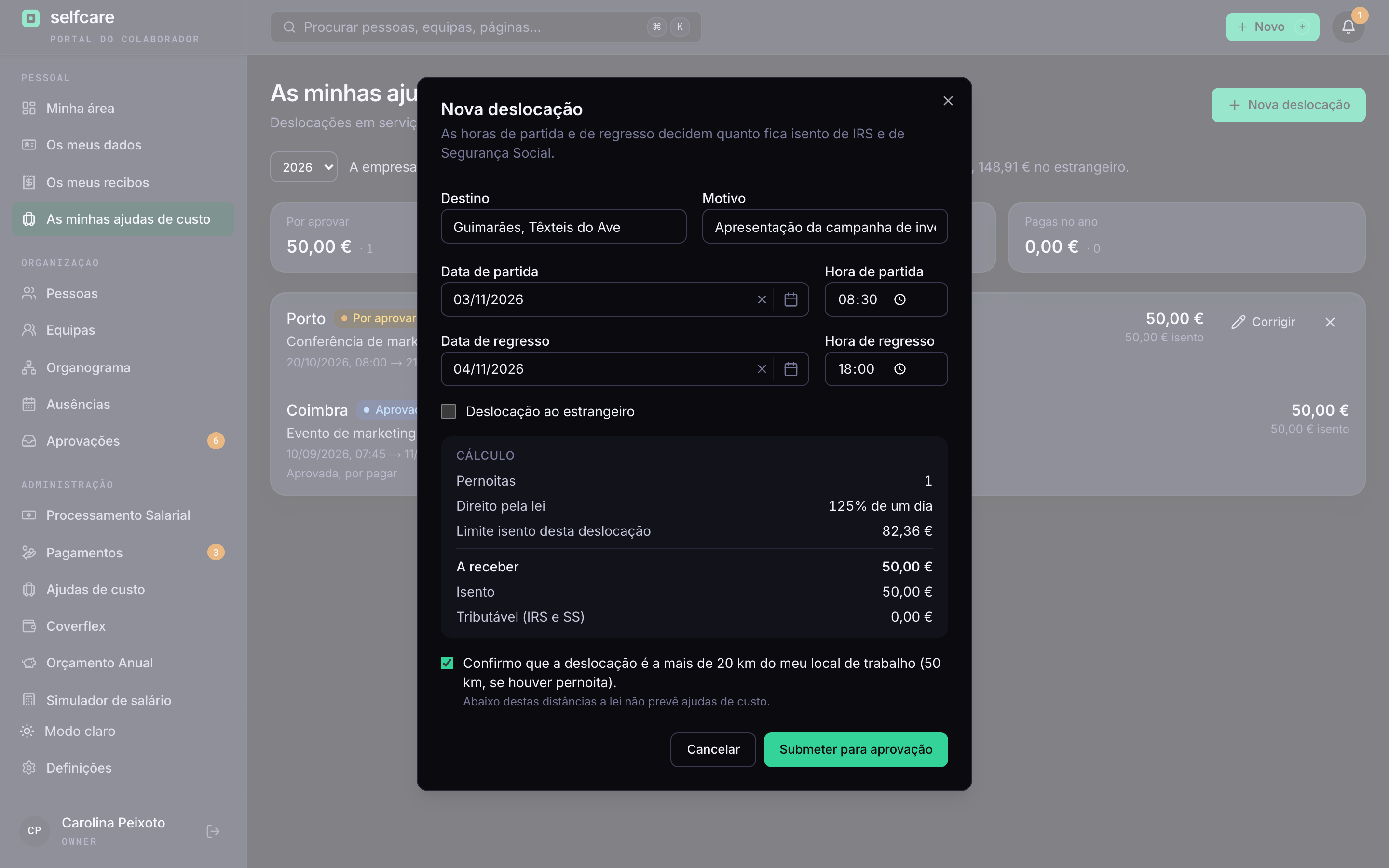Open calendar picker for Data de regresso
Screen dimensions: 1389x868
(790, 369)
